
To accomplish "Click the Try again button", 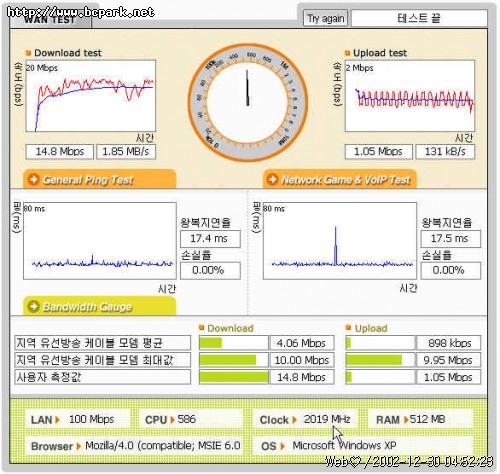I will coord(325,18).
